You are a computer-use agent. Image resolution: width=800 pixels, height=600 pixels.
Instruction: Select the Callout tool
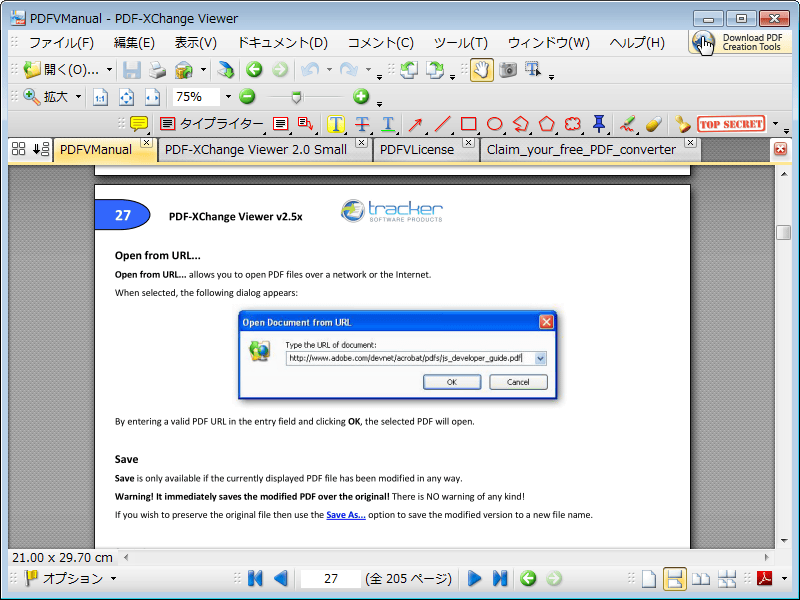tap(305, 123)
